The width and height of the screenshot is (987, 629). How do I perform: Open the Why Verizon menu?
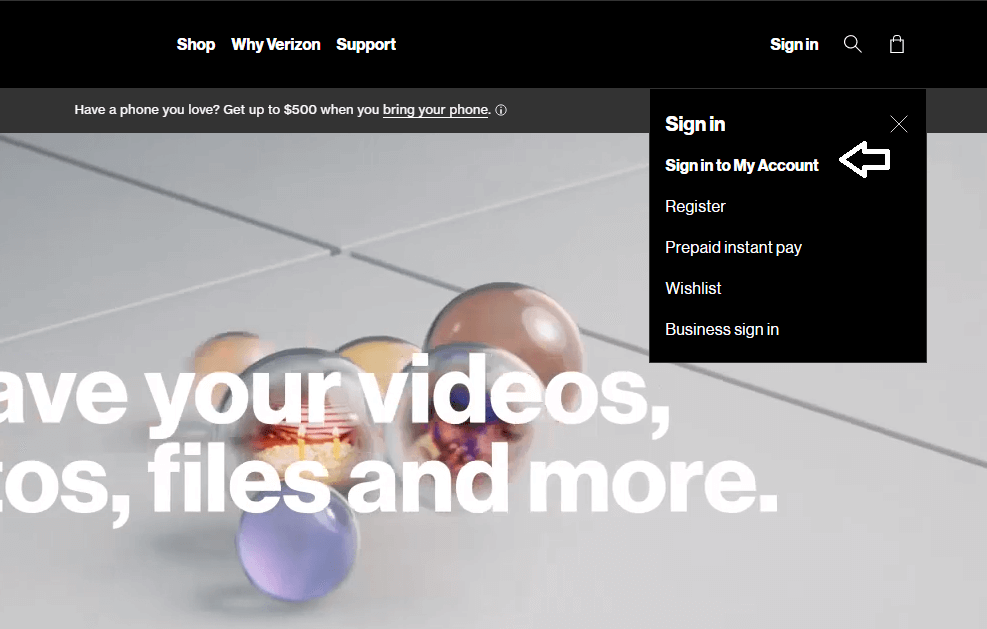click(x=276, y=45)
